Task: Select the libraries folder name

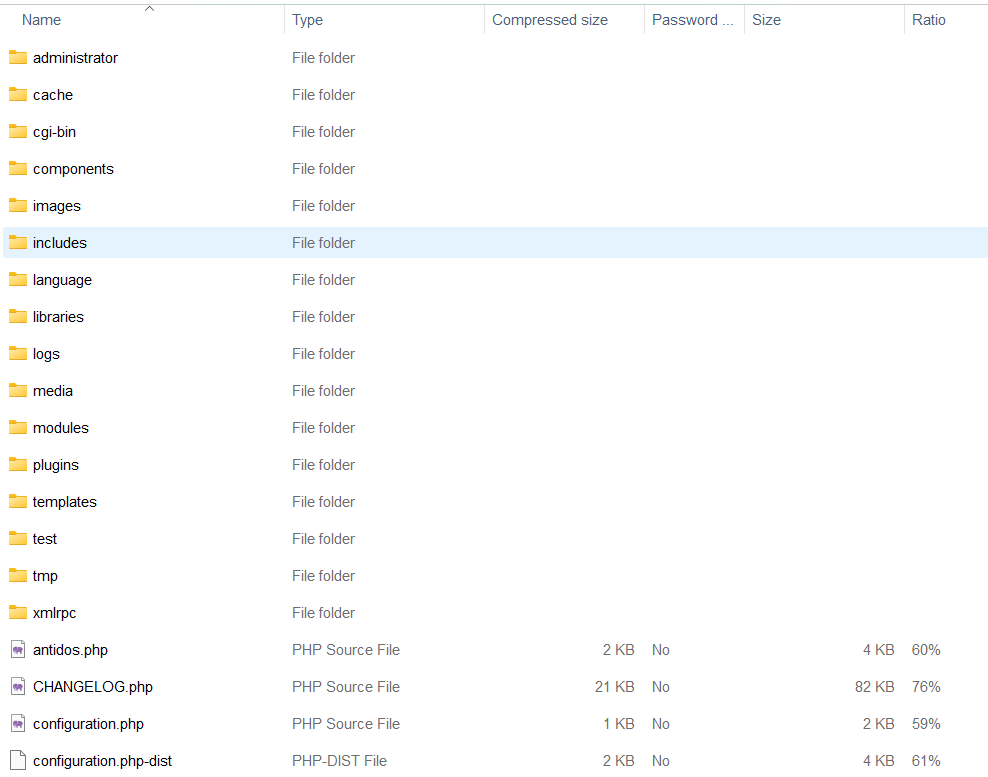Action: (58, 317)
